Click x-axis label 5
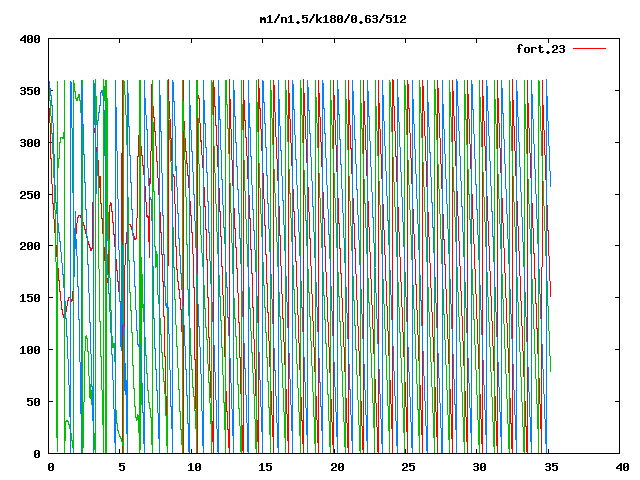This screenshot has height=480, width=640. tap(122, 467)
